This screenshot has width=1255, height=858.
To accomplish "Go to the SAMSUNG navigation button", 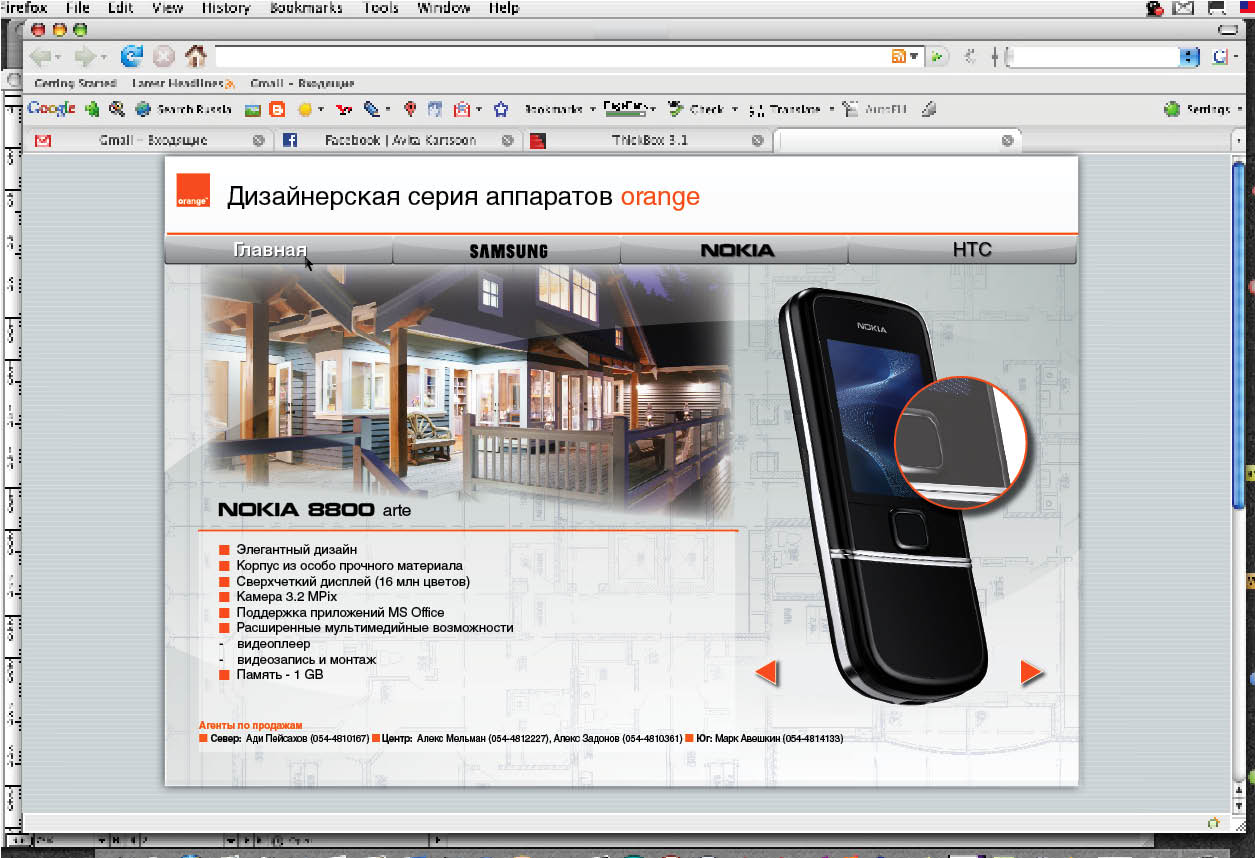I will click(508, 251).
